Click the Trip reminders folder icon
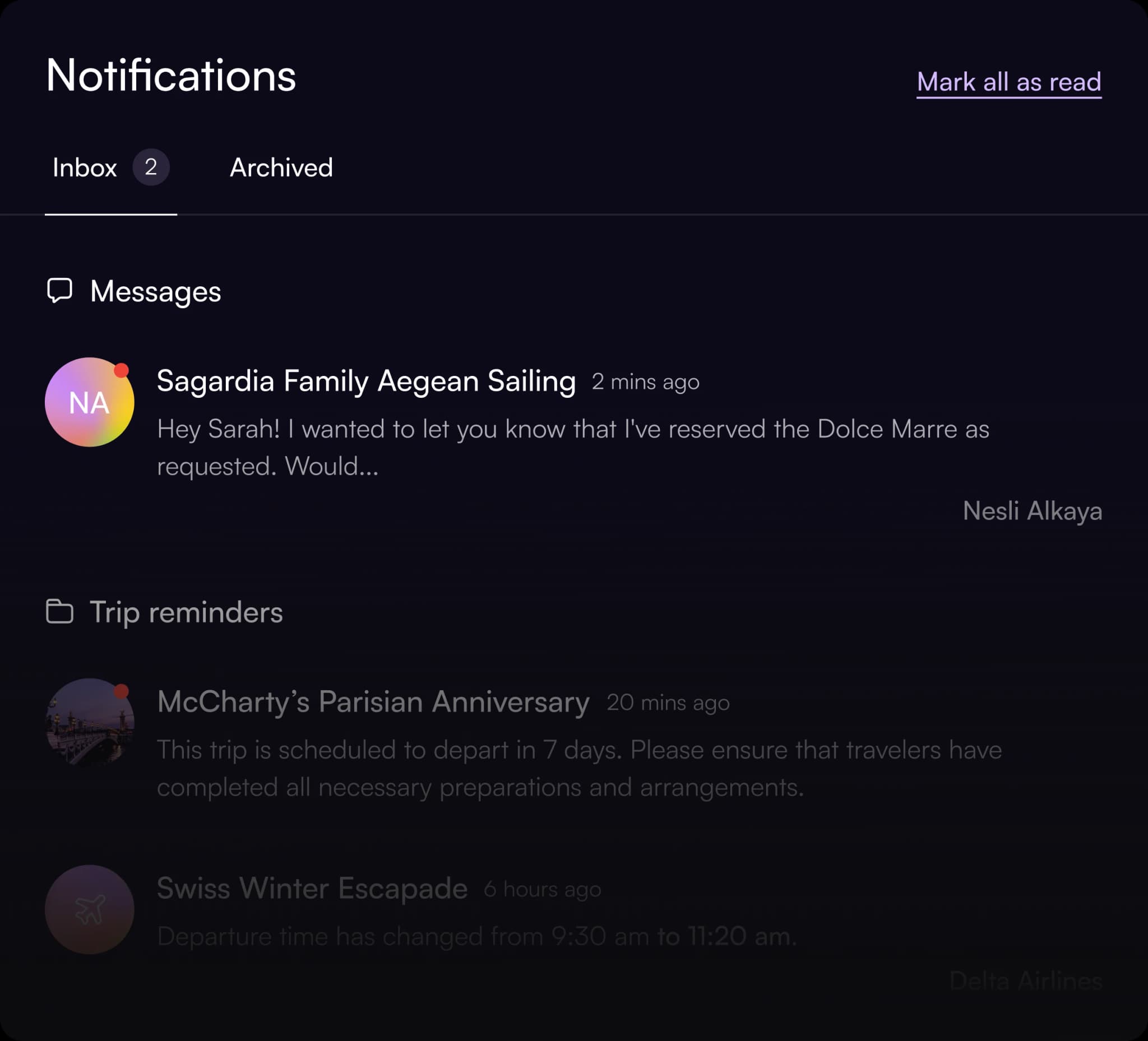Image resolution: width=1148 pixels, height=1041 pixels. tap(59, 611)
